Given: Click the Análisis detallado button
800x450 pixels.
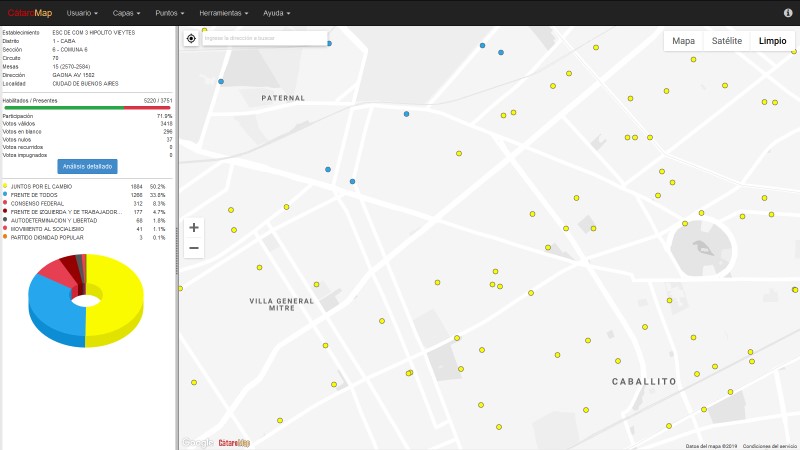Looking at the screenshot, I should [87, 166].
